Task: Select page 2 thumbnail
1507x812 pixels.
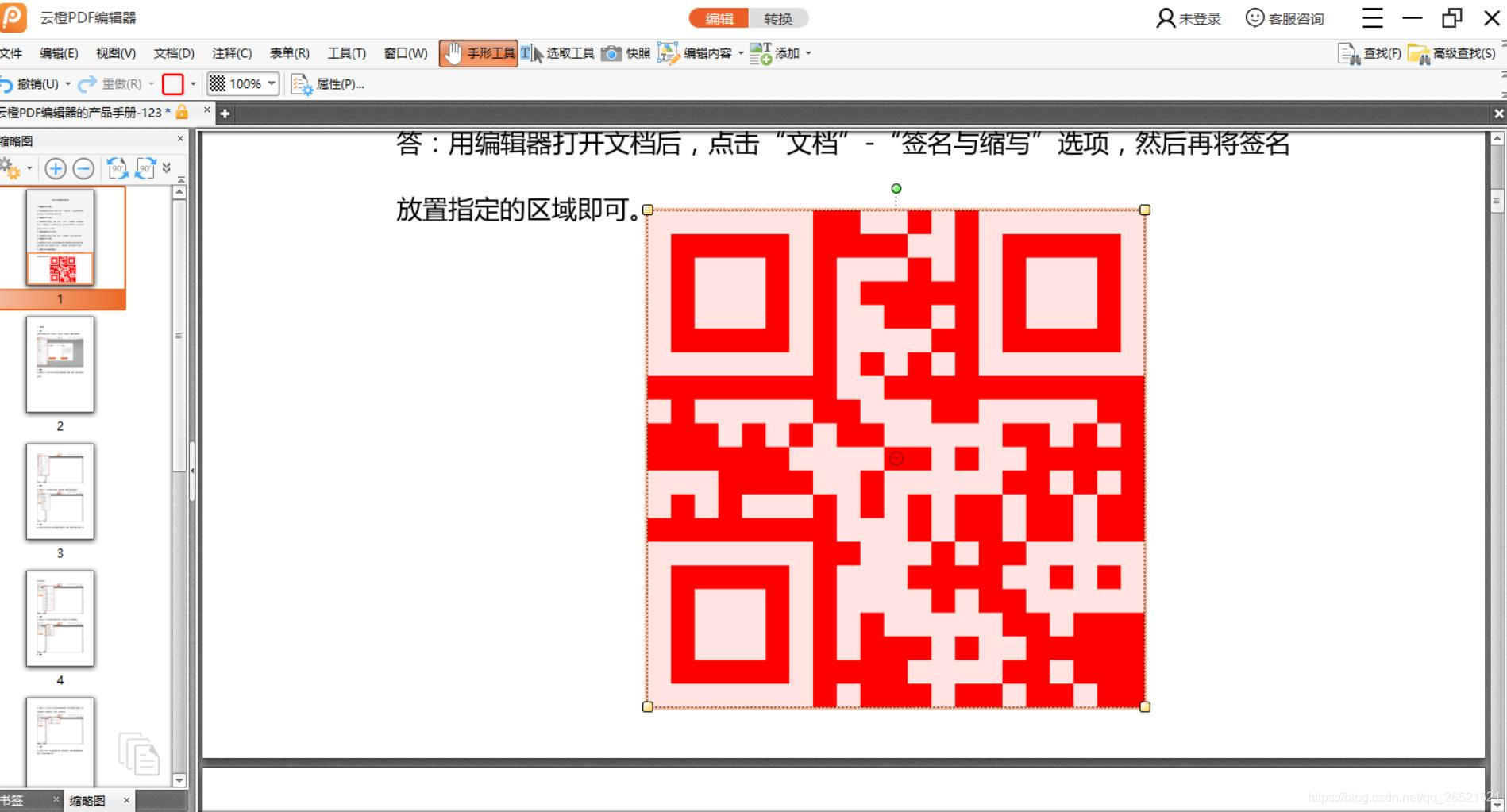Action: click(x=60, y=365)
